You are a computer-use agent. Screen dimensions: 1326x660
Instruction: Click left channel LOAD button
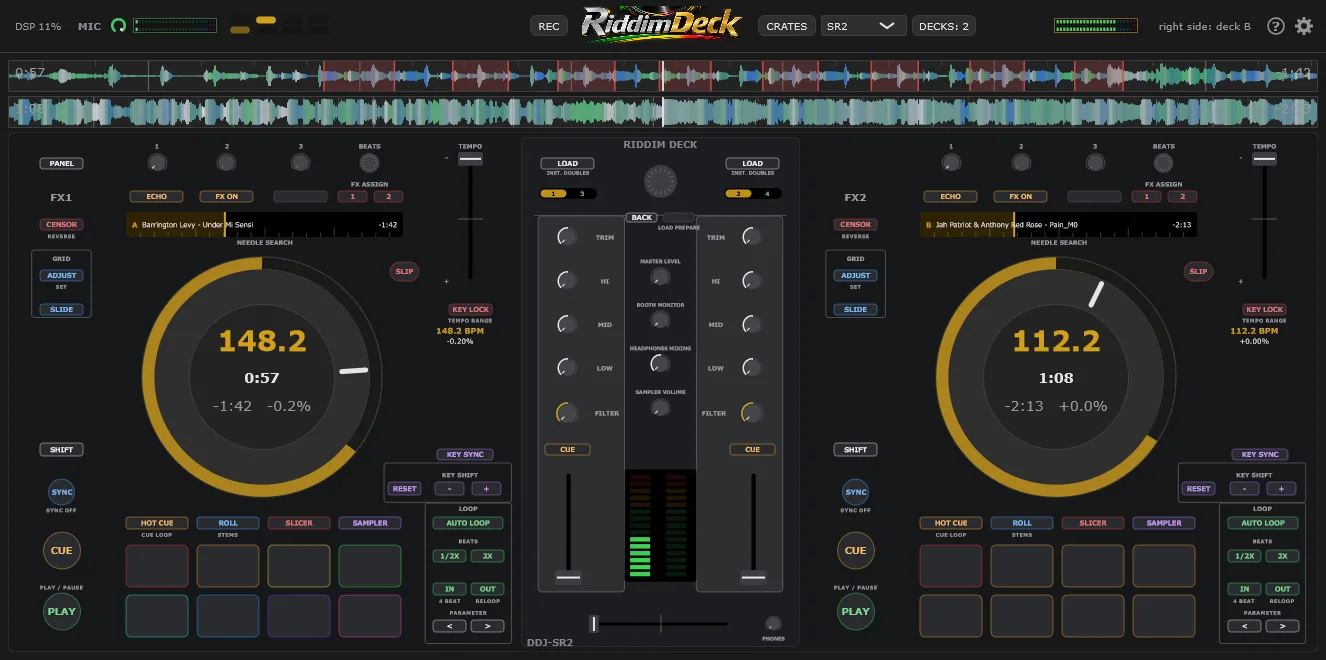tap(567, 163)
